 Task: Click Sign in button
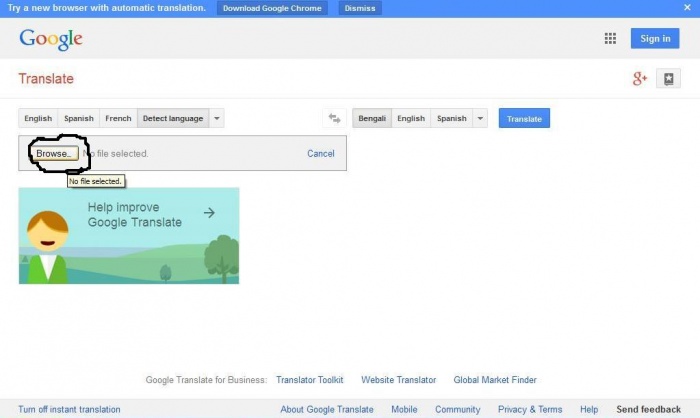(x=655, y=38)
